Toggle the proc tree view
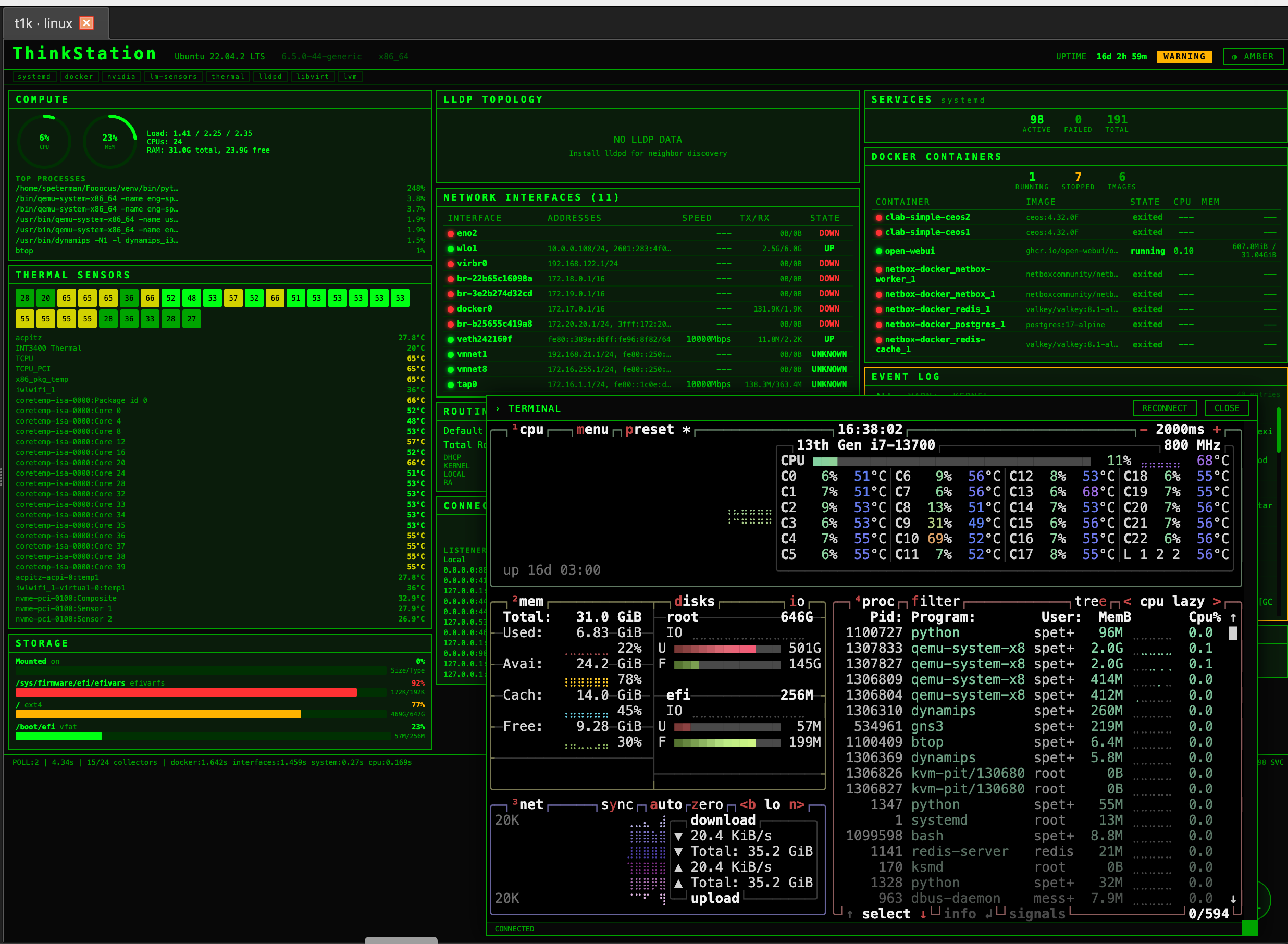This screenshot has width=1288, height=944. click(x=1091, y=601)
